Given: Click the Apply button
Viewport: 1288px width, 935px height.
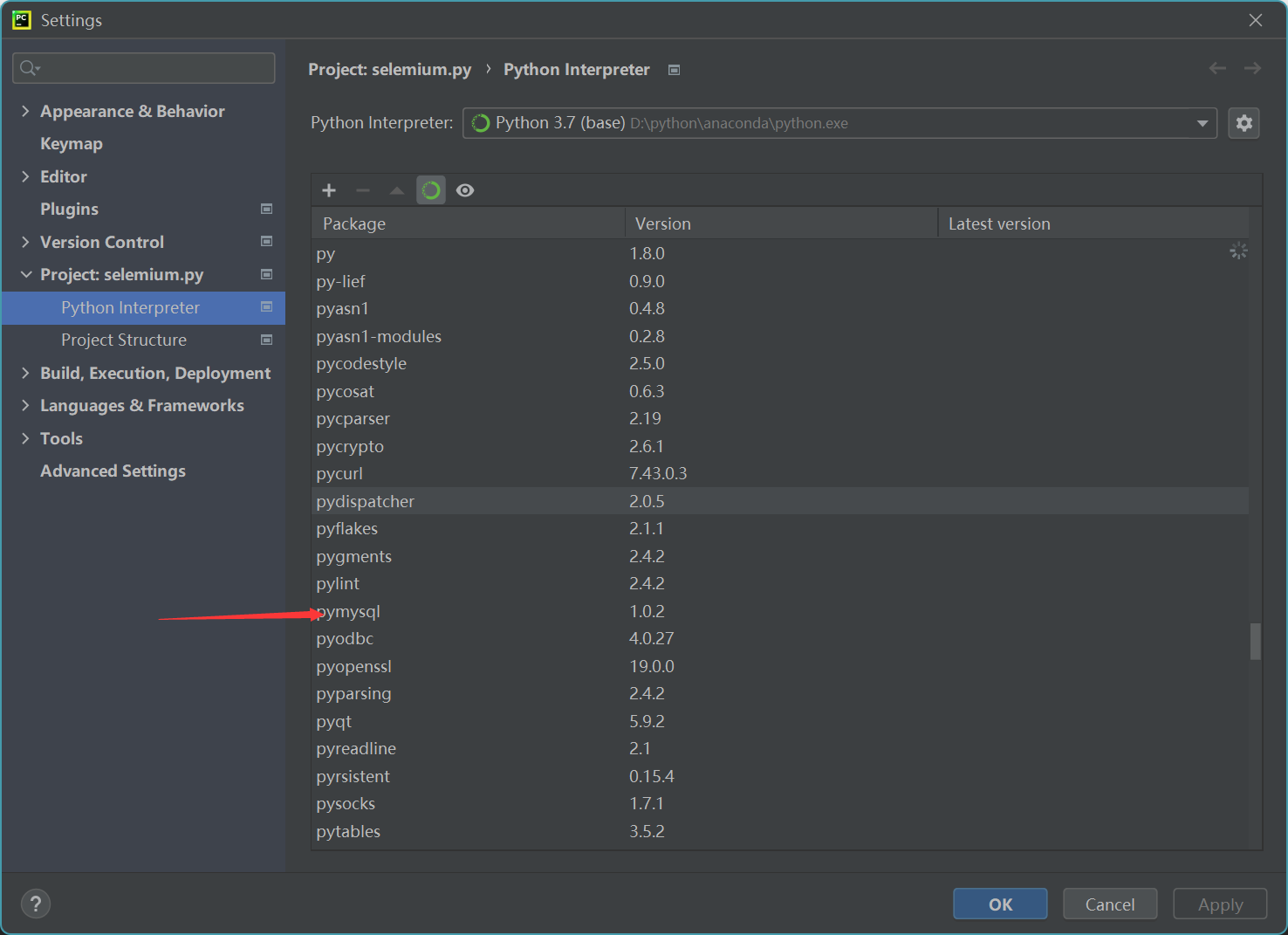Looking at the screenshot, I should [1220, 904].
